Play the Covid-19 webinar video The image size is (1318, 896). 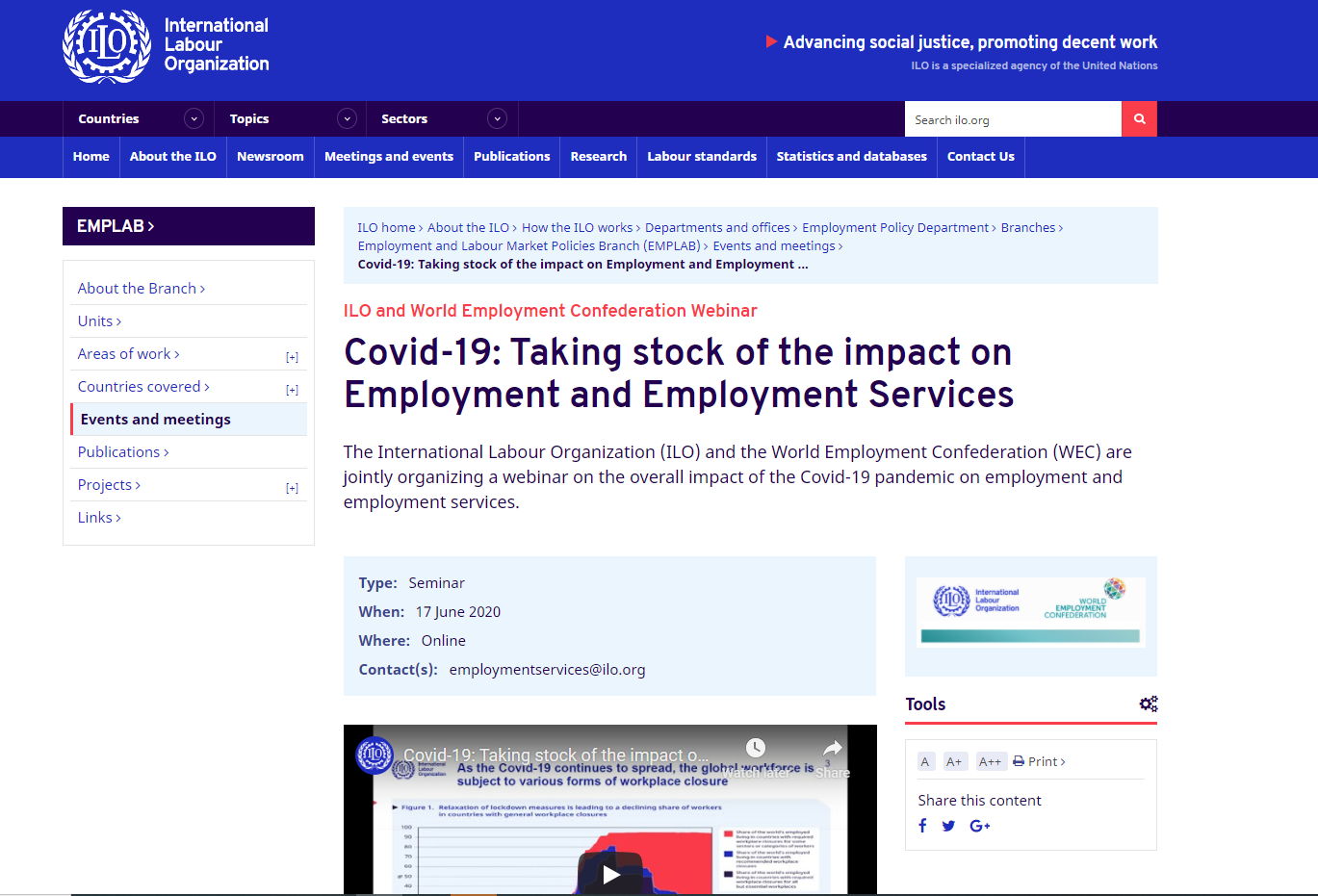click(610, 874)
